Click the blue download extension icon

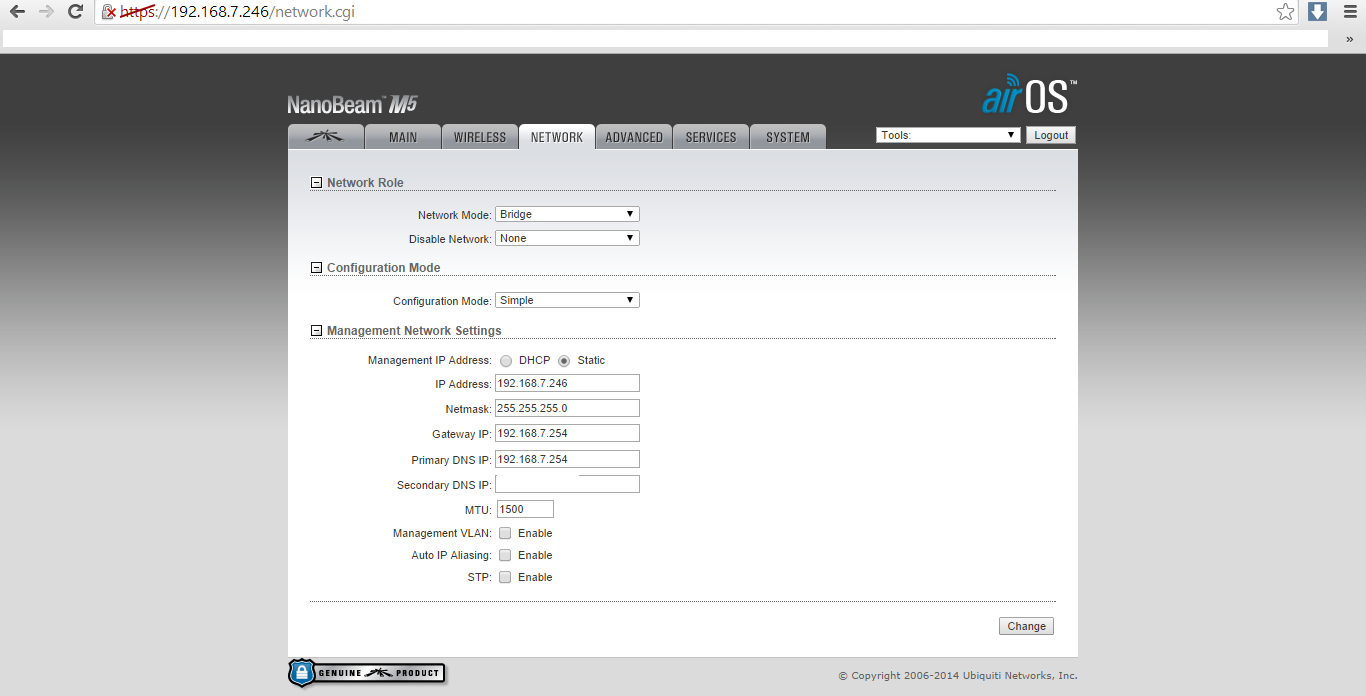[1318, 12]
